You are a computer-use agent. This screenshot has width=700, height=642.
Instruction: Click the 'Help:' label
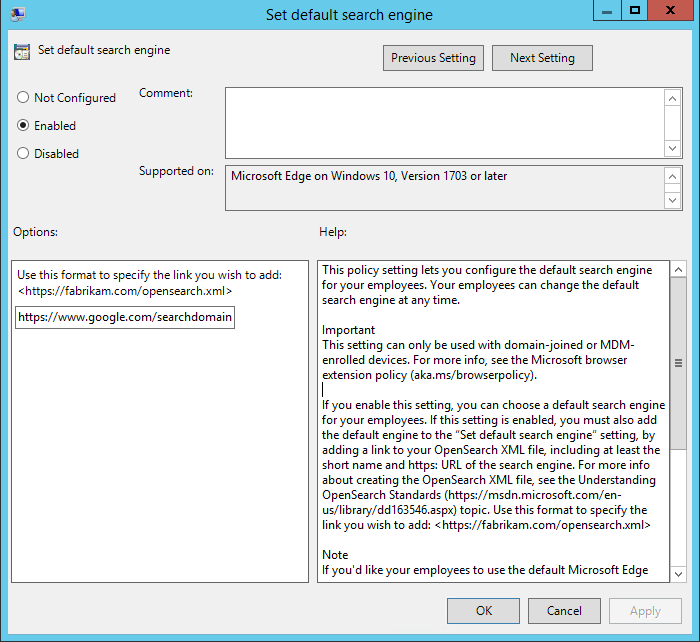(333, 232)
